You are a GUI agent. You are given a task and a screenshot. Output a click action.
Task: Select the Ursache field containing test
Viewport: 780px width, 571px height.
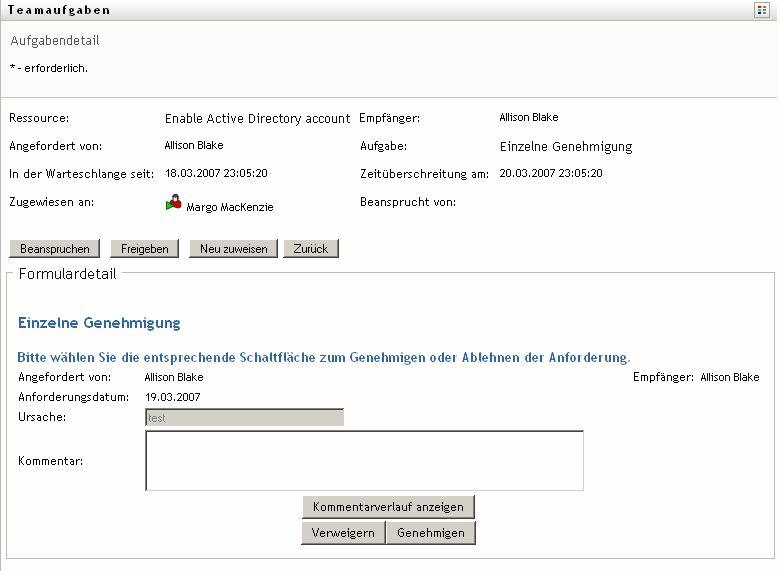click(244, 417)
